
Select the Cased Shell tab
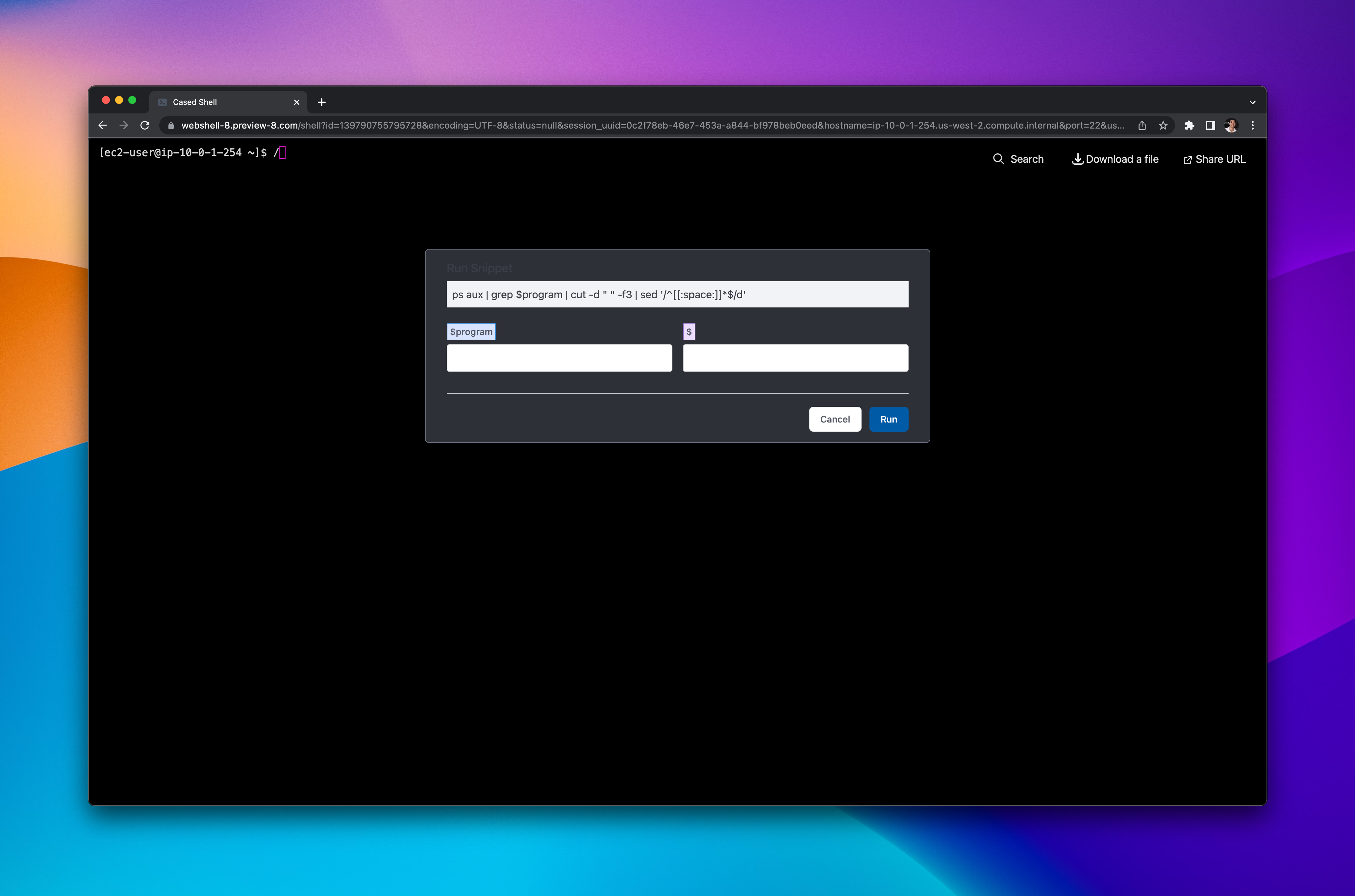(228, 102)
